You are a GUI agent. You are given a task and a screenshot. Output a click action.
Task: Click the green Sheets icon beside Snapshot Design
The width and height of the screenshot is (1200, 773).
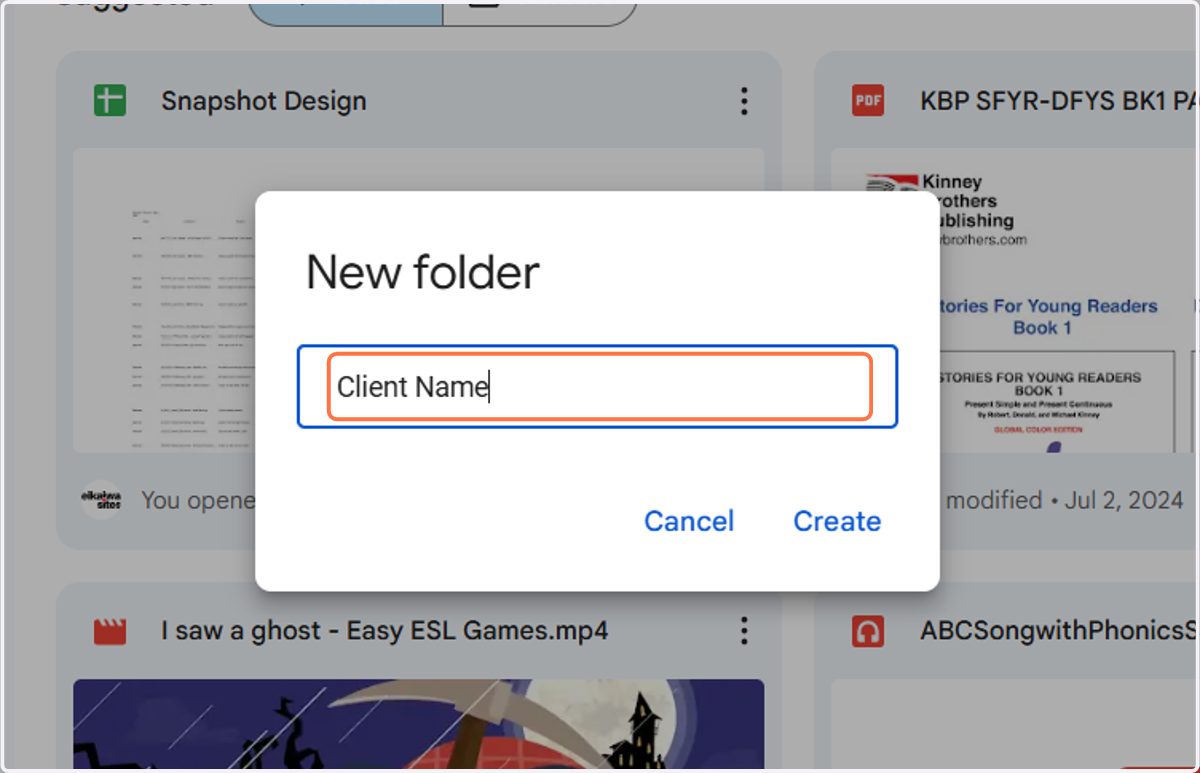click(x=110, y=100)
